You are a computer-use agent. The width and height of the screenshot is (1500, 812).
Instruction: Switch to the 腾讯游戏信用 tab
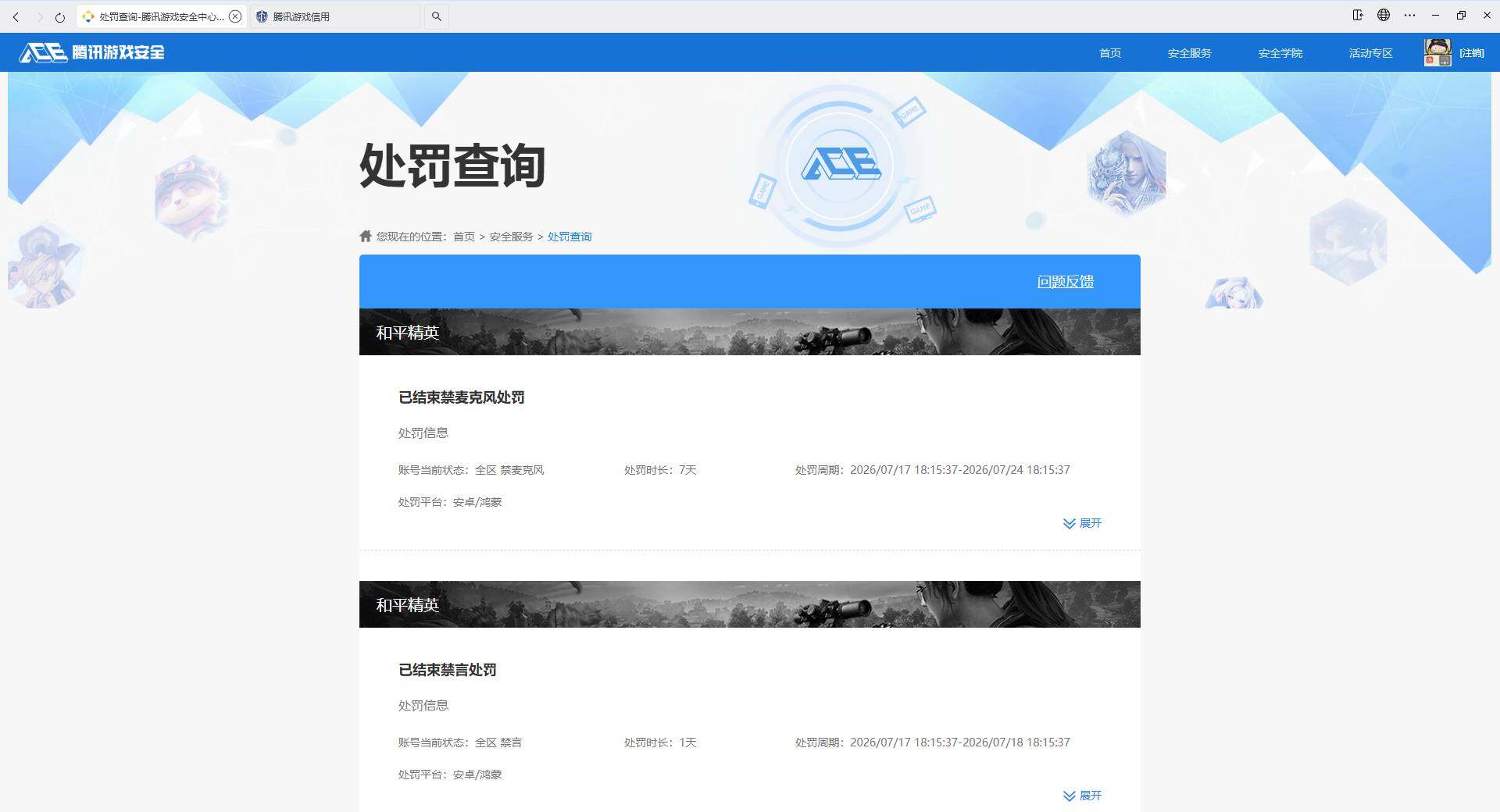coord(335,16)
